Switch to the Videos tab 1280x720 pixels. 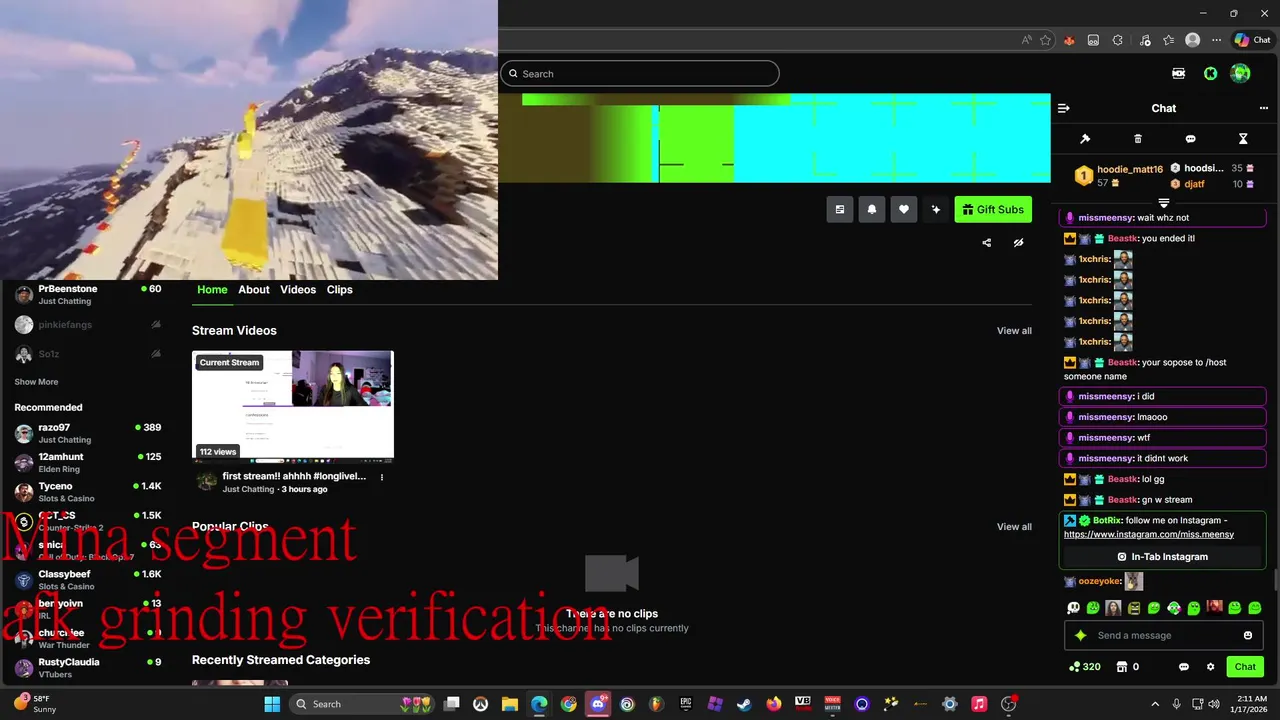click(298, 289)
